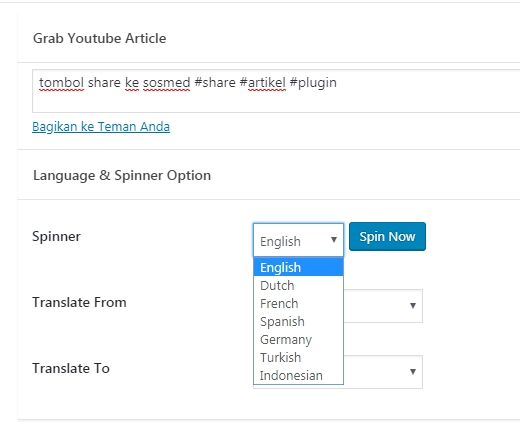This screenshot has height=428, width=520.
Task: Choose Indonesian in the spinner dropdown list
Action: (x=298, y=375)
